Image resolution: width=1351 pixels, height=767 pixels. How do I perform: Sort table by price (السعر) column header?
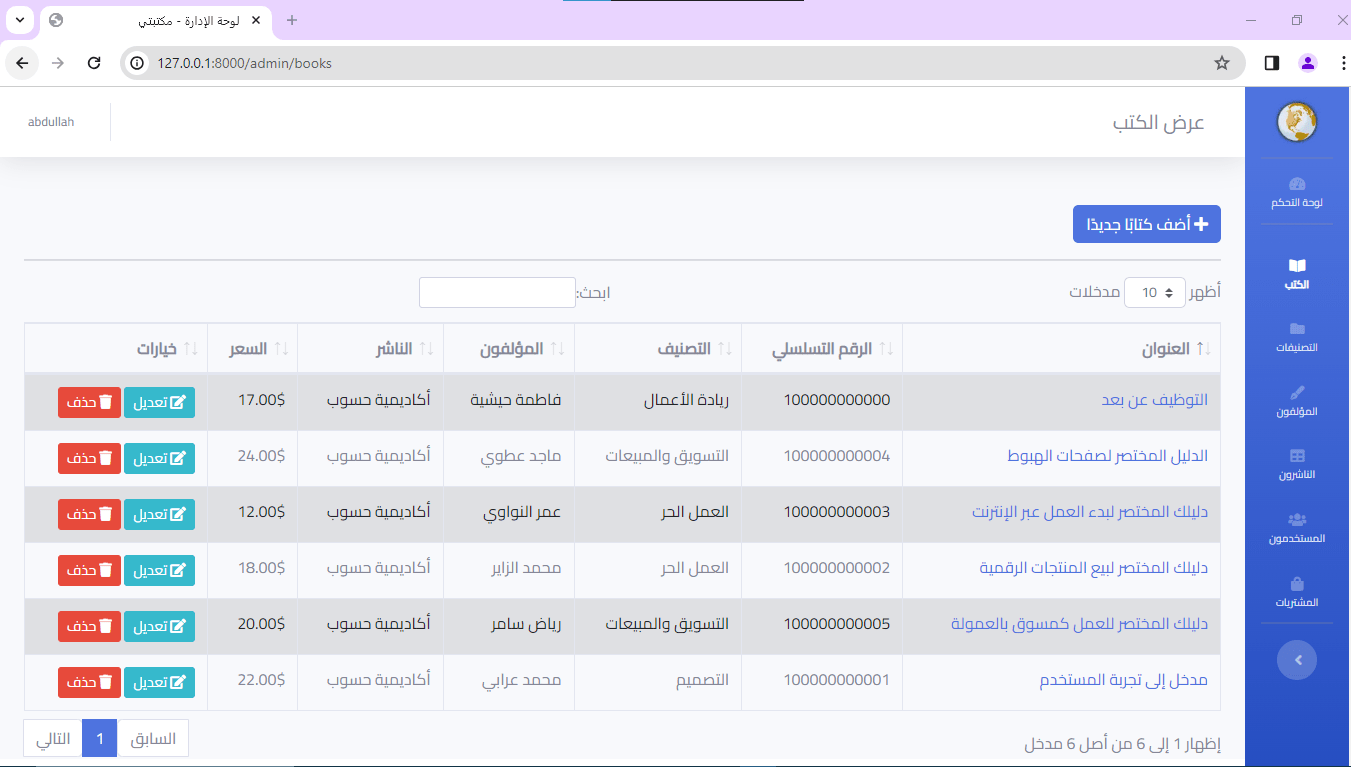tap(252, 349)
